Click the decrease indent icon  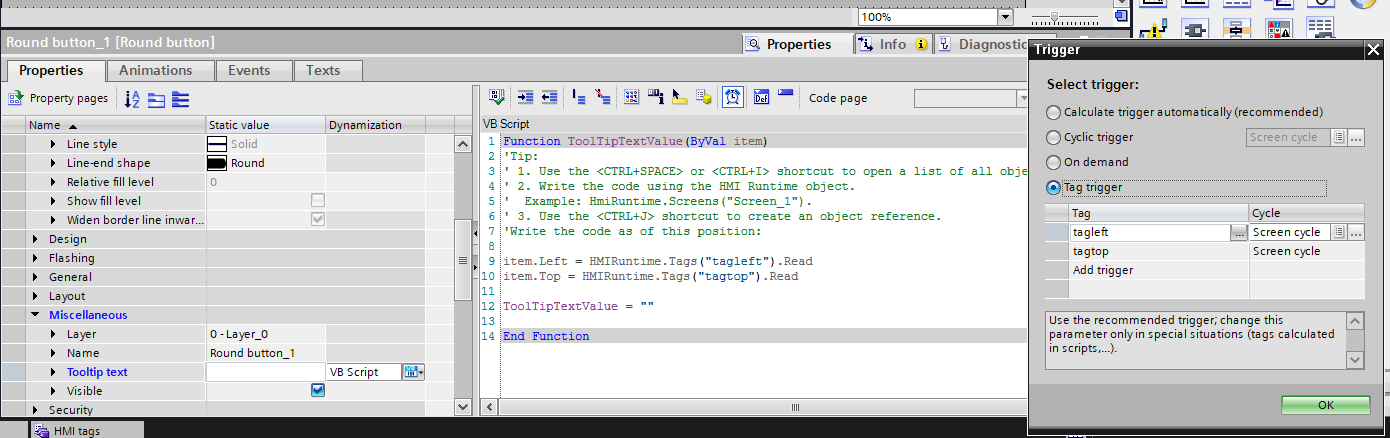(548, 97)
